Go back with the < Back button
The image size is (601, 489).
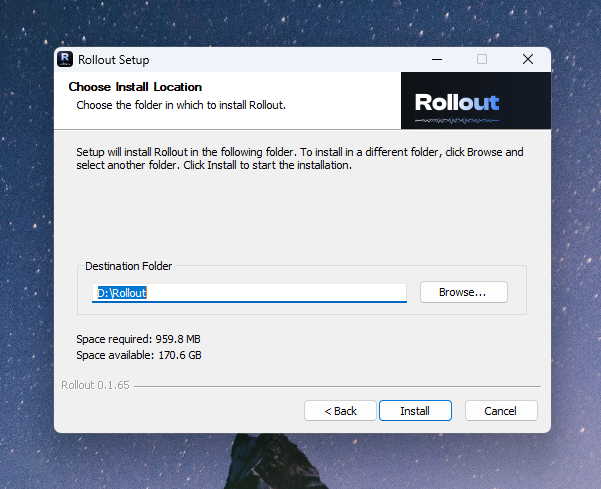(x=340, y=411)
